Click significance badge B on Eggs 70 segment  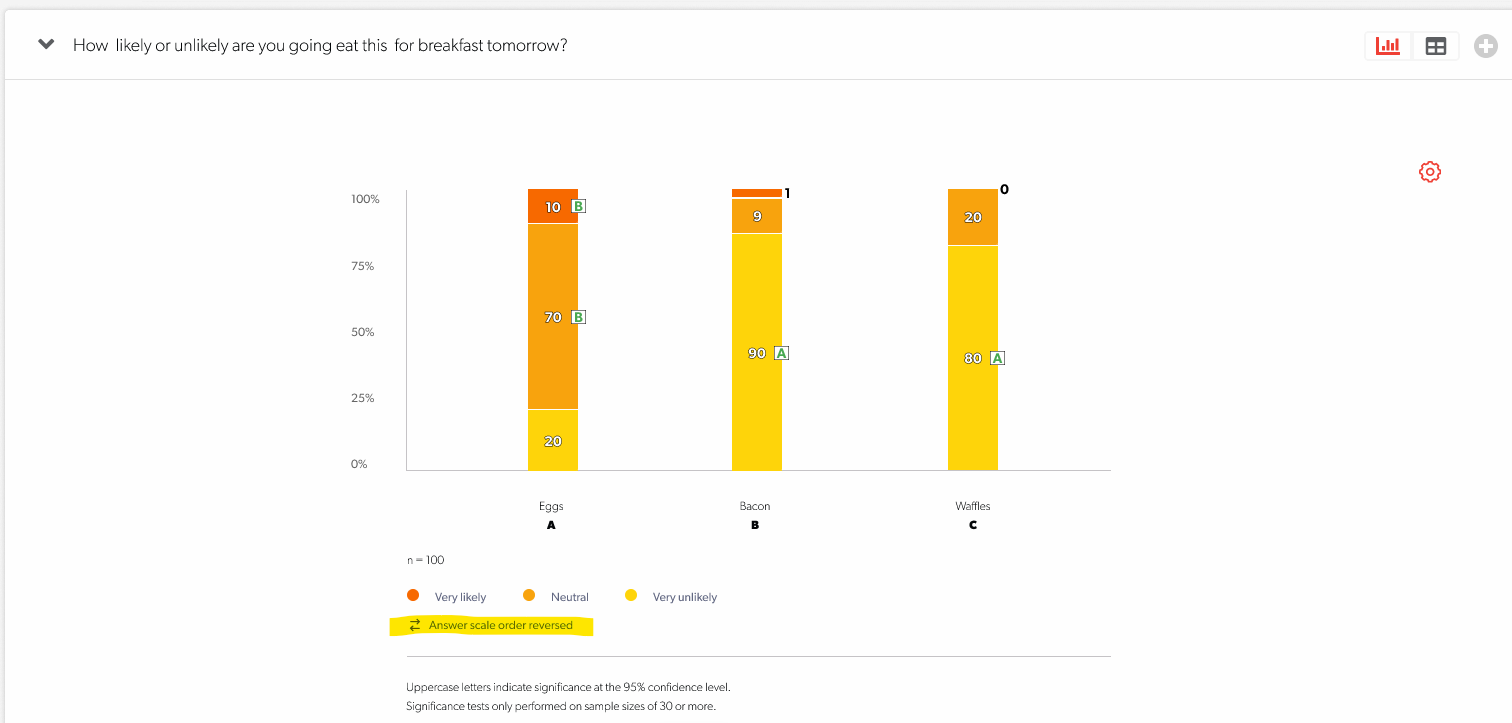pyautogui.click(x=578, y=317)
